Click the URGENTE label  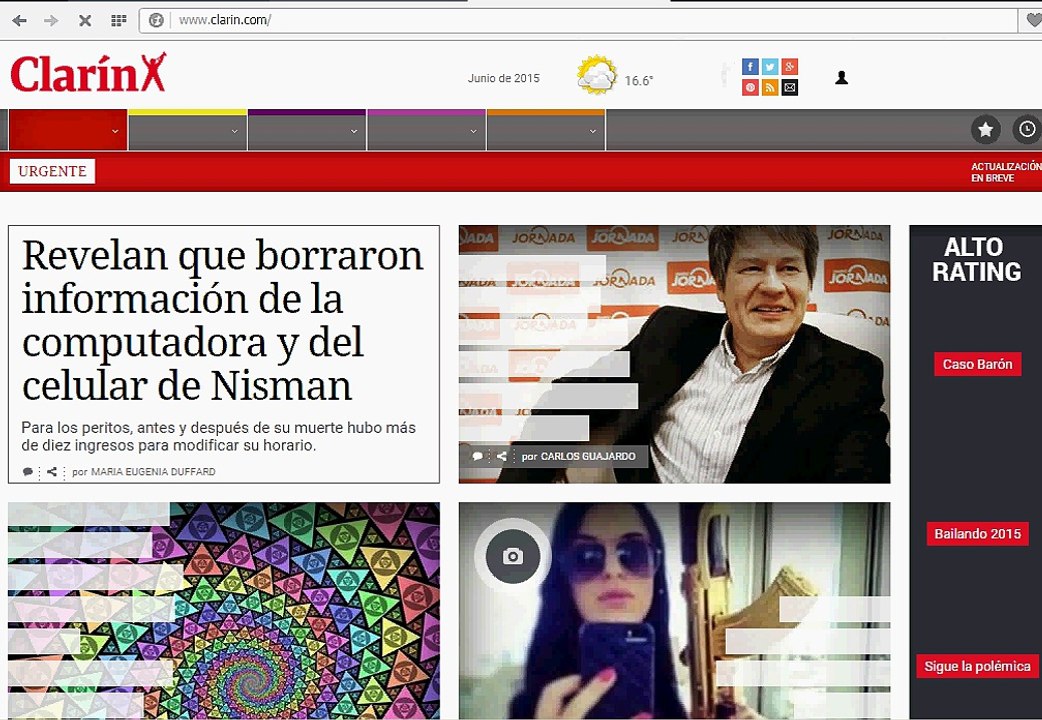point(52,171)
